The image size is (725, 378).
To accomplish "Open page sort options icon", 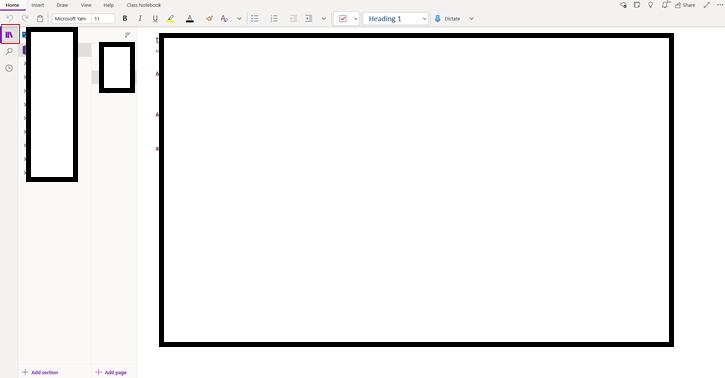I will pos(128,35).
